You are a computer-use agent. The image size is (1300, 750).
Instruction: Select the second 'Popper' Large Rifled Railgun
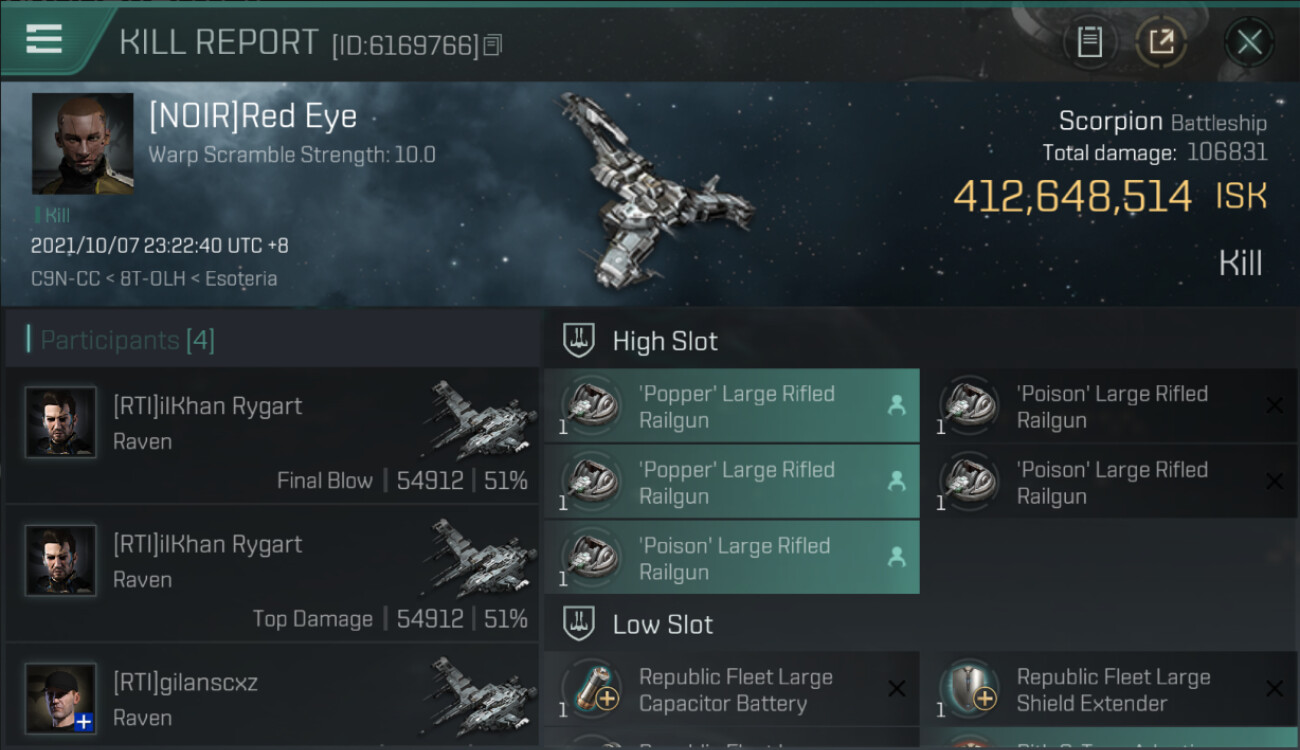pyautogui.click(x=731, y=482)
